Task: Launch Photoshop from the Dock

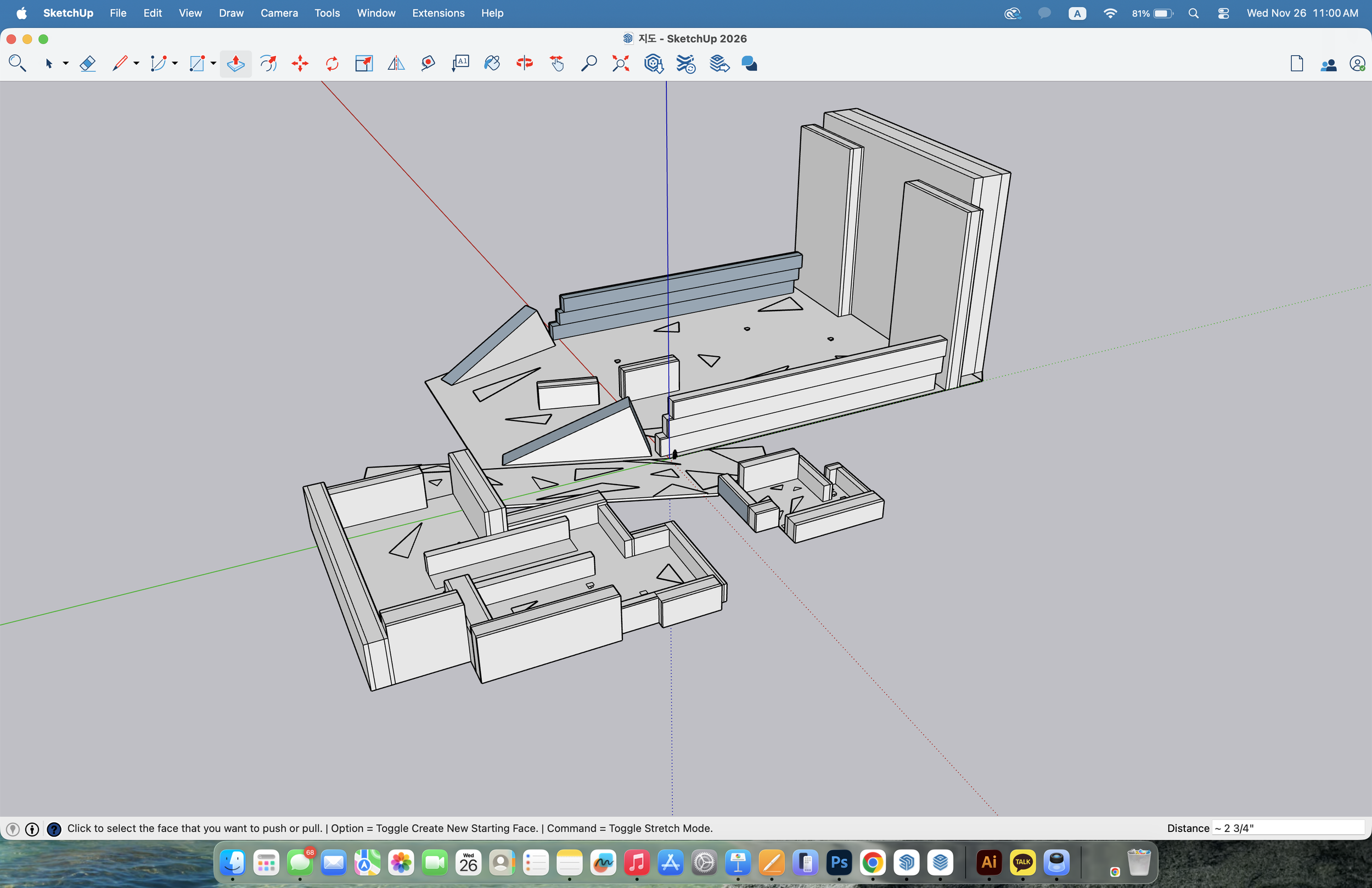Action: (839, 863)
